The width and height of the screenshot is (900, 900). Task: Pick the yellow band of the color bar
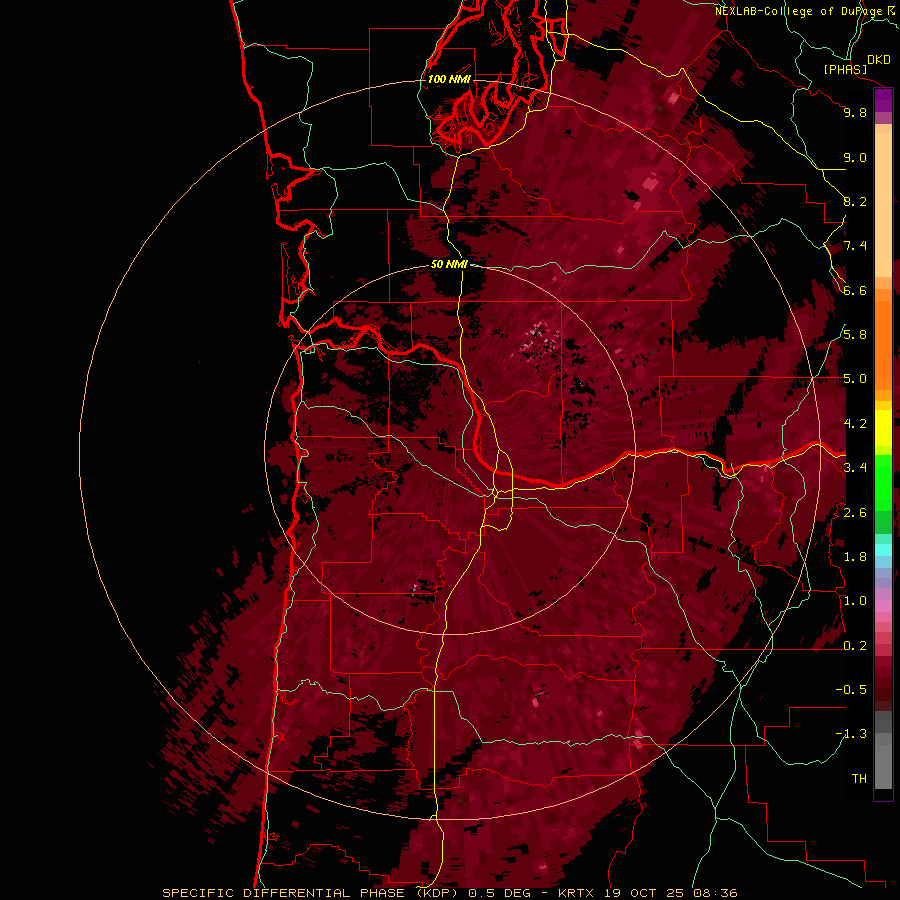(x=883, y=428)
